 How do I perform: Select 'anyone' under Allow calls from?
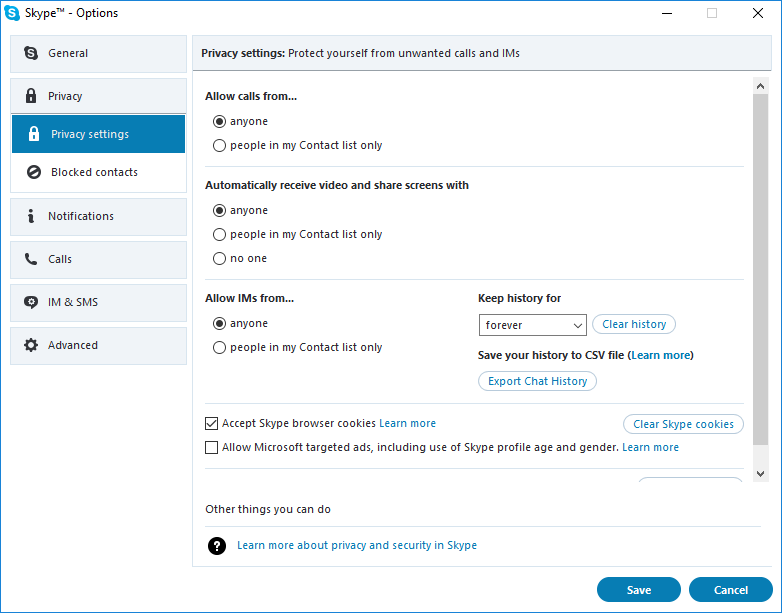tap(219, 121)
